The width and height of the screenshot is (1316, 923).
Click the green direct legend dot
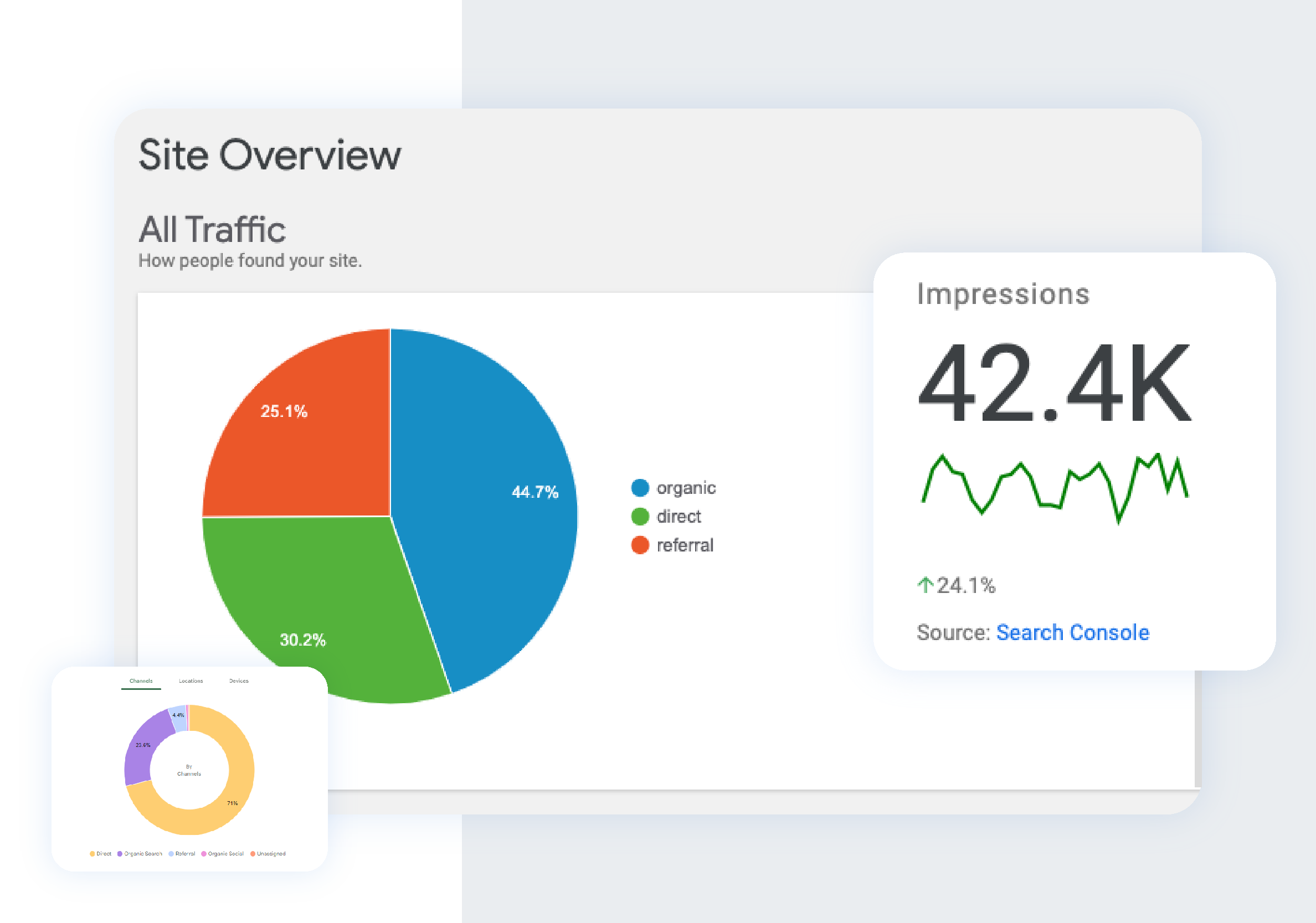click(640, 516)
